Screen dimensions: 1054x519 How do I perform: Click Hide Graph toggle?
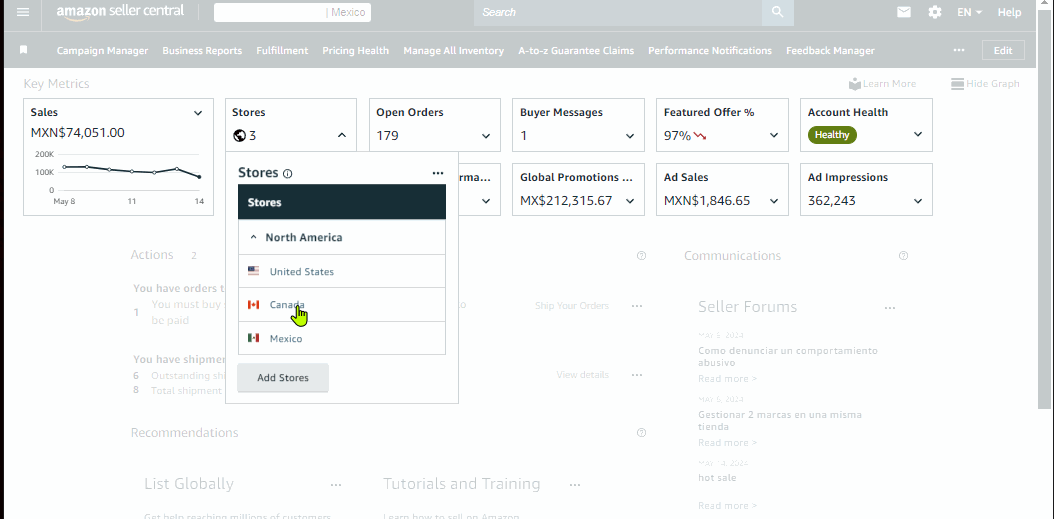click(985, 84)
